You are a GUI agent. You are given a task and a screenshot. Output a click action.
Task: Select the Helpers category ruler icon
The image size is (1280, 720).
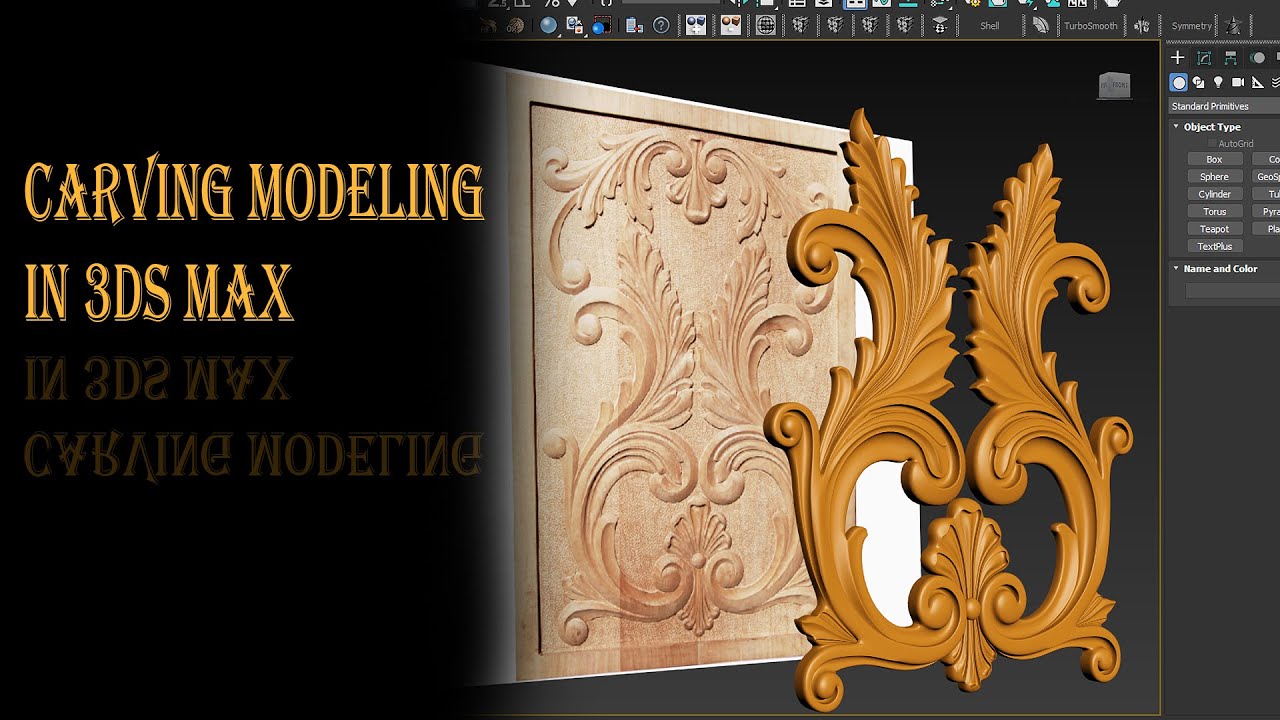[x=1258, y=83]
